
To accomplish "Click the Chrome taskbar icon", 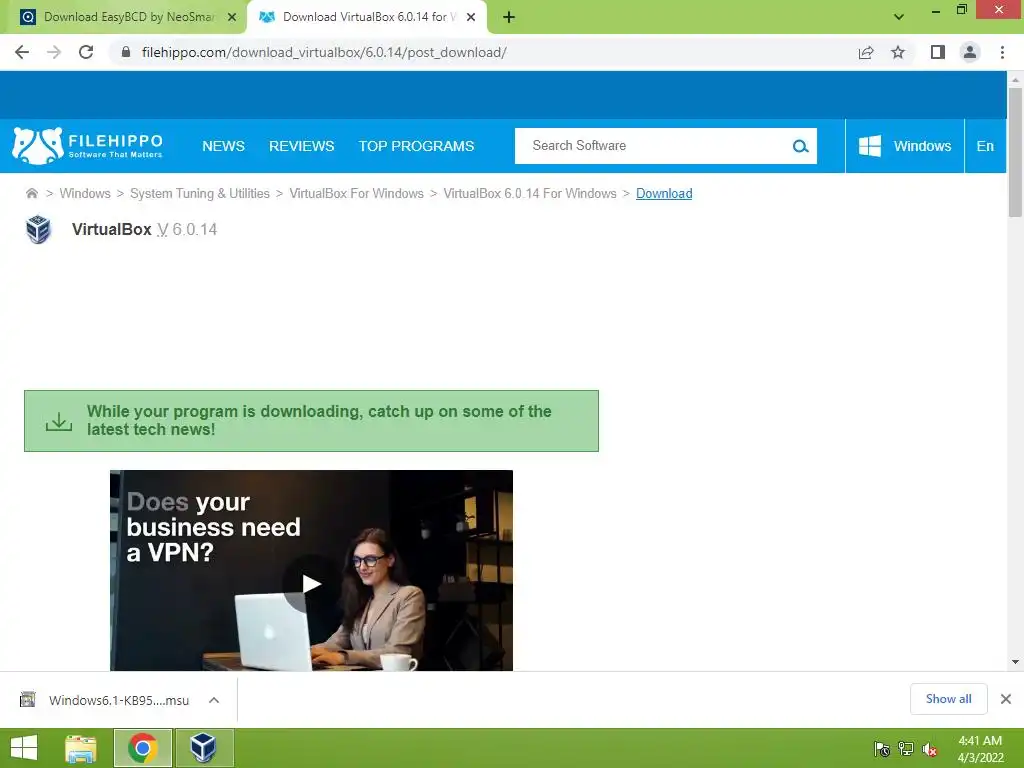I will coord(143,748).
